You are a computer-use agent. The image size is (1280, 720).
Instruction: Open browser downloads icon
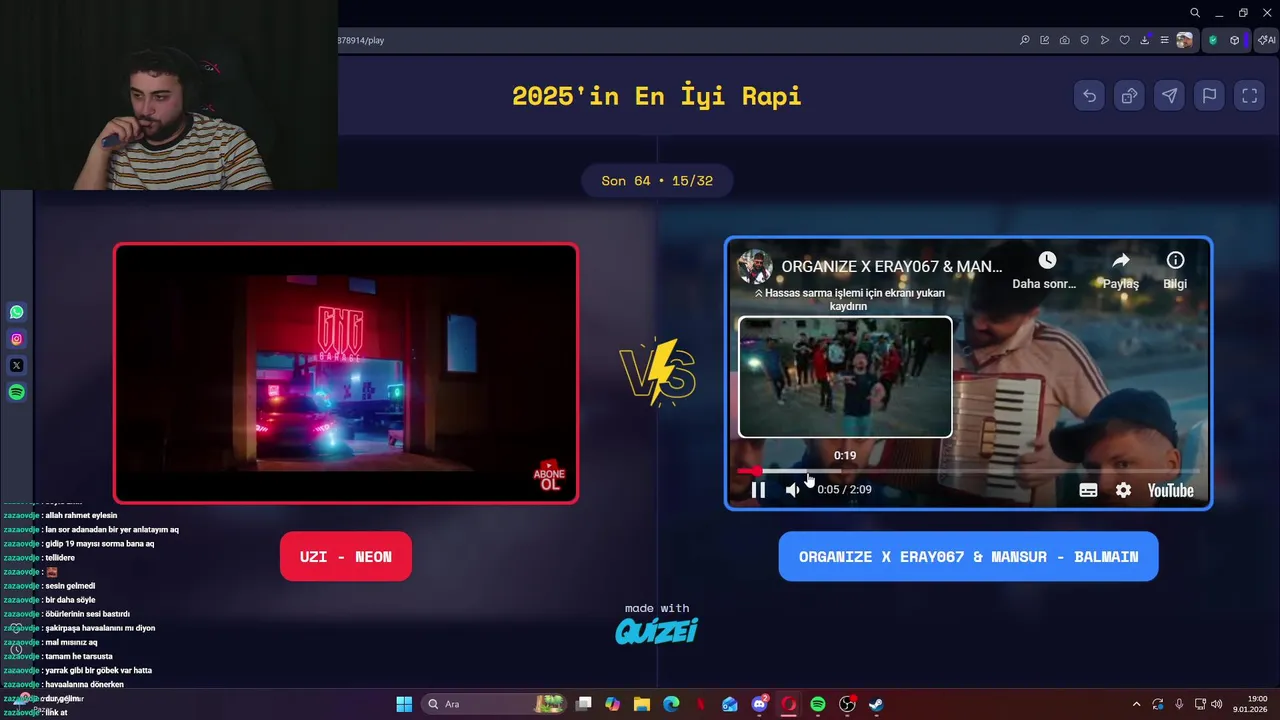pyautogui.click(x=1144, y=40)
